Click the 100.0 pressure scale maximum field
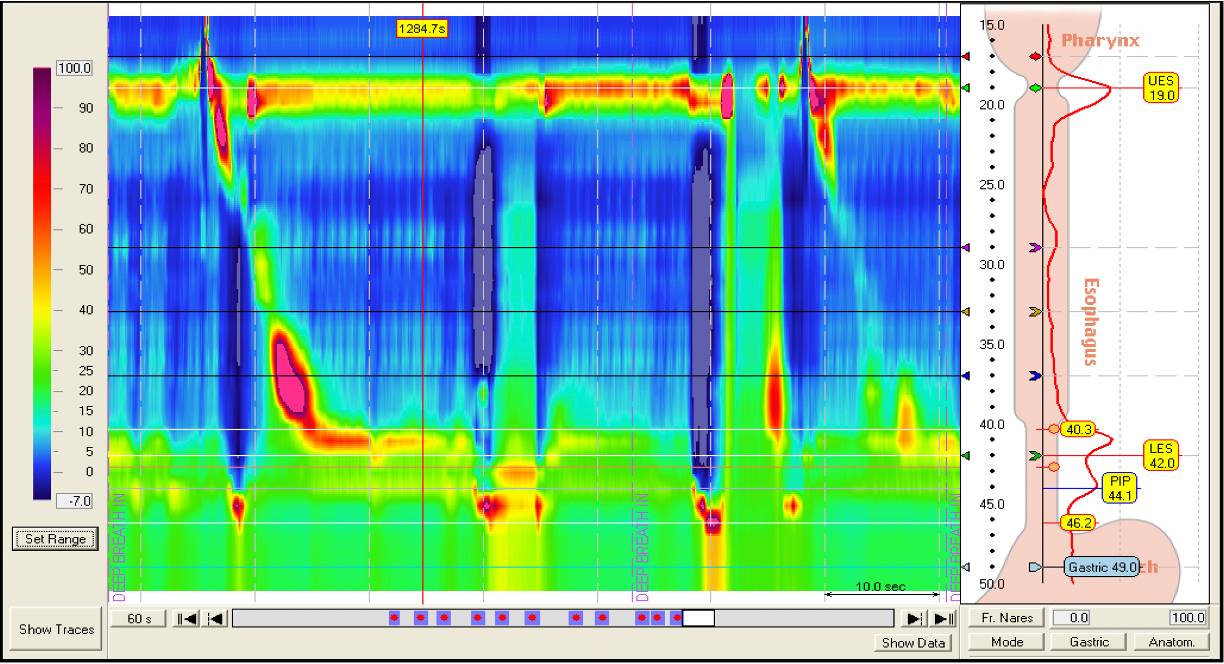Screen dimensions: 1224x664 [x=1188, y=618]
